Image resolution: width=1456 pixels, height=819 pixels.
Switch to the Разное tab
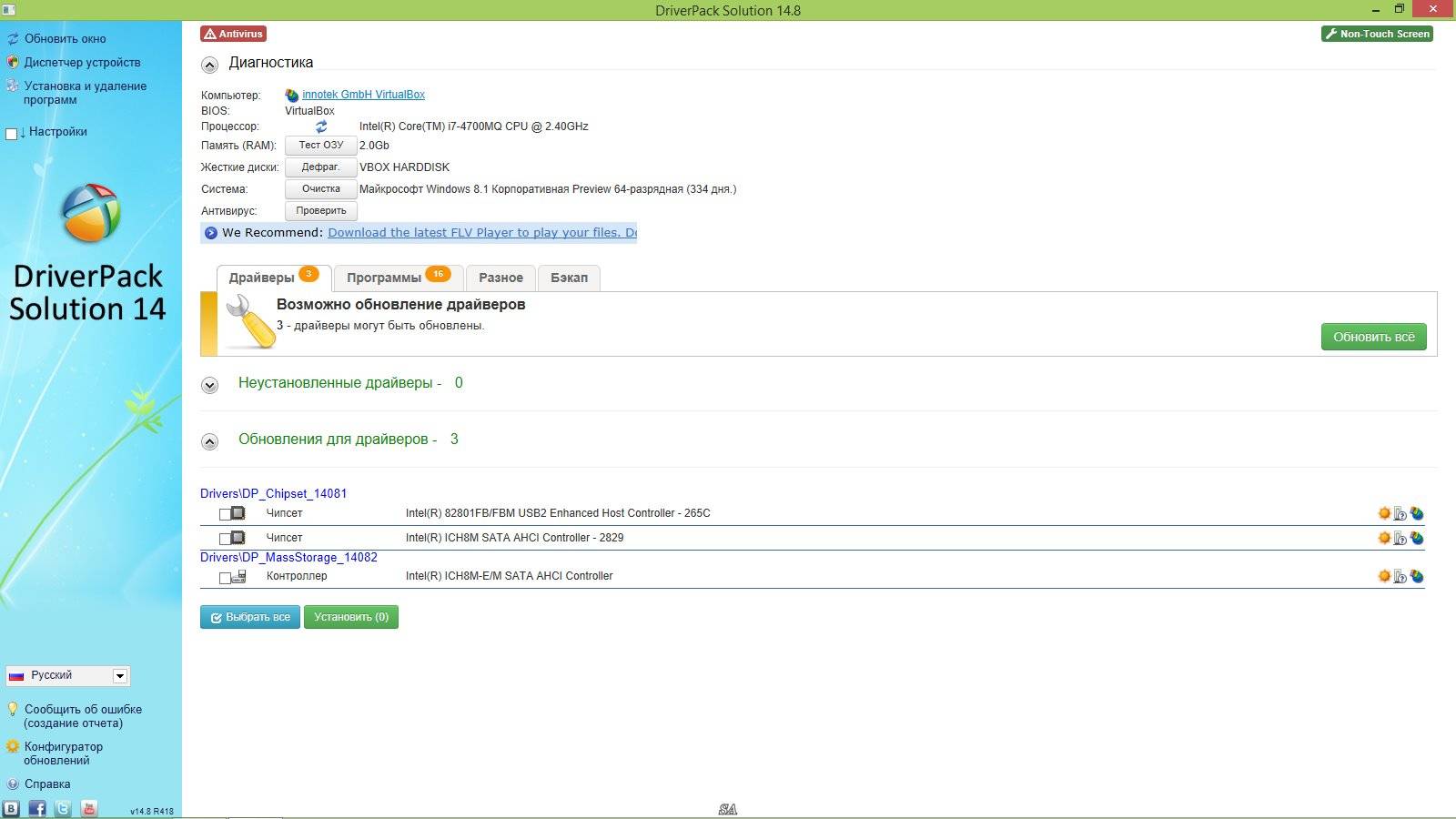coord(500,278)
